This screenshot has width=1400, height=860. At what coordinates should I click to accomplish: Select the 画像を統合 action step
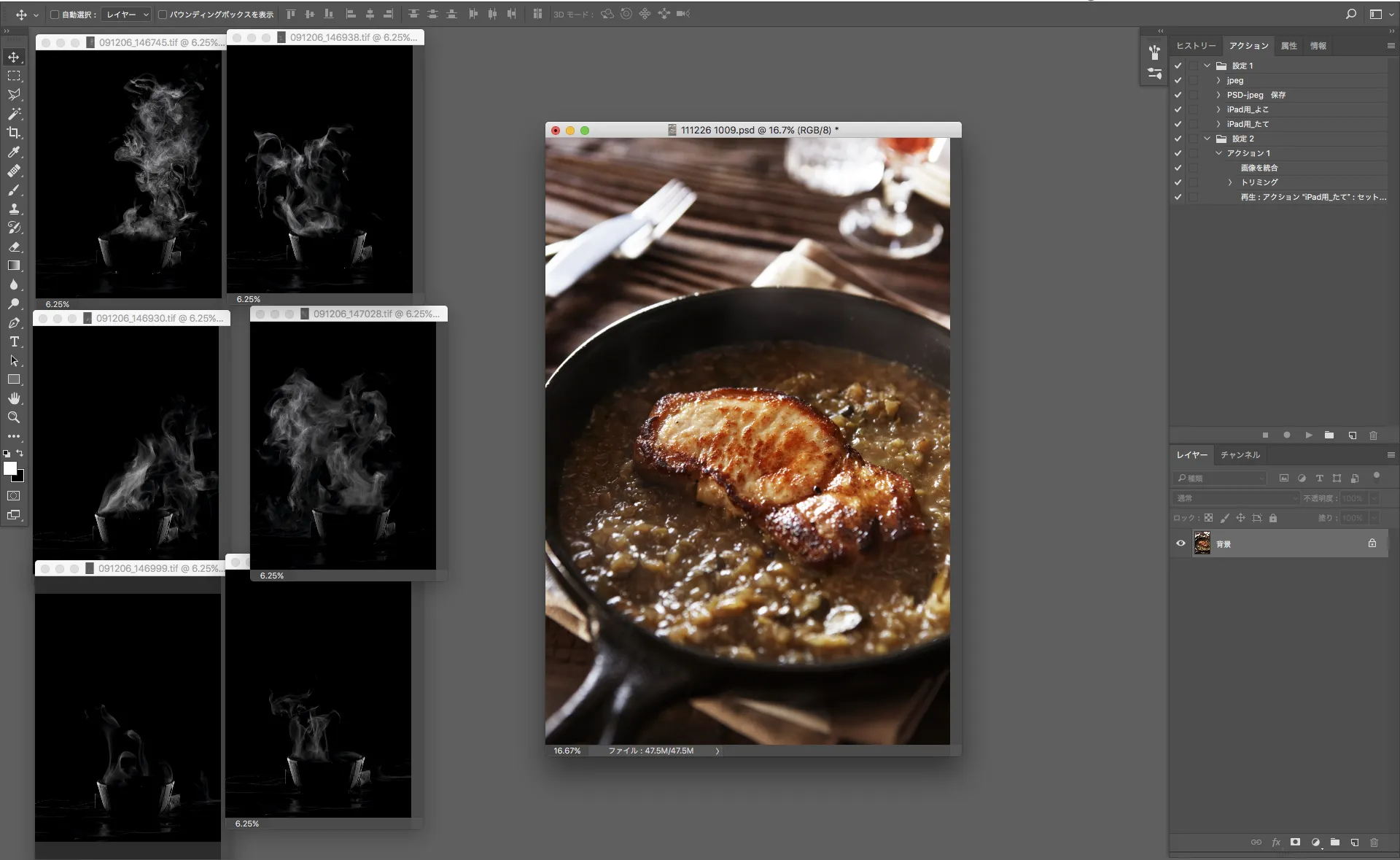pyautogui.click(x=1259, y=168)
